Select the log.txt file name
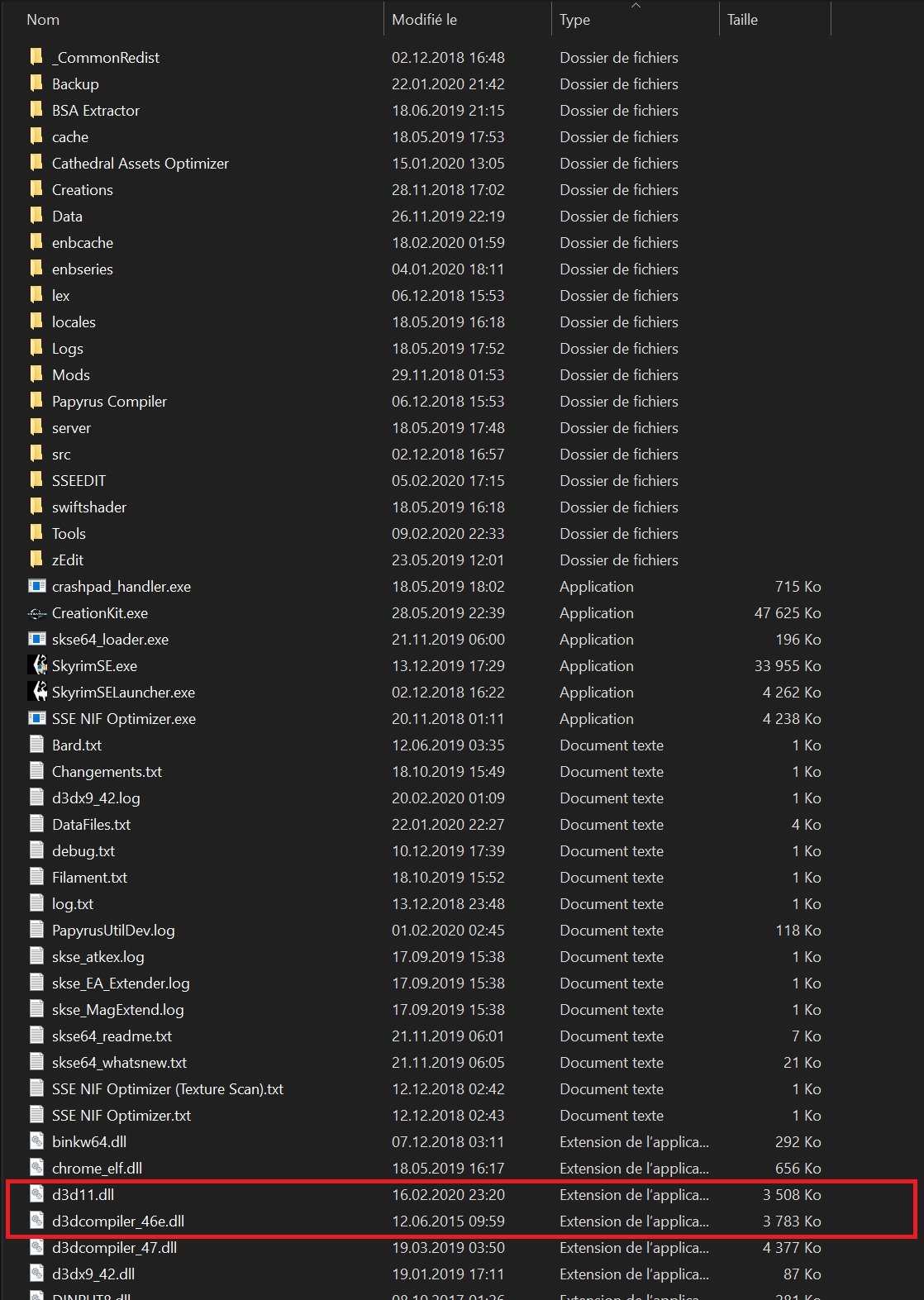Viewport: 924px width, 1300px height. tap(73, 903)
